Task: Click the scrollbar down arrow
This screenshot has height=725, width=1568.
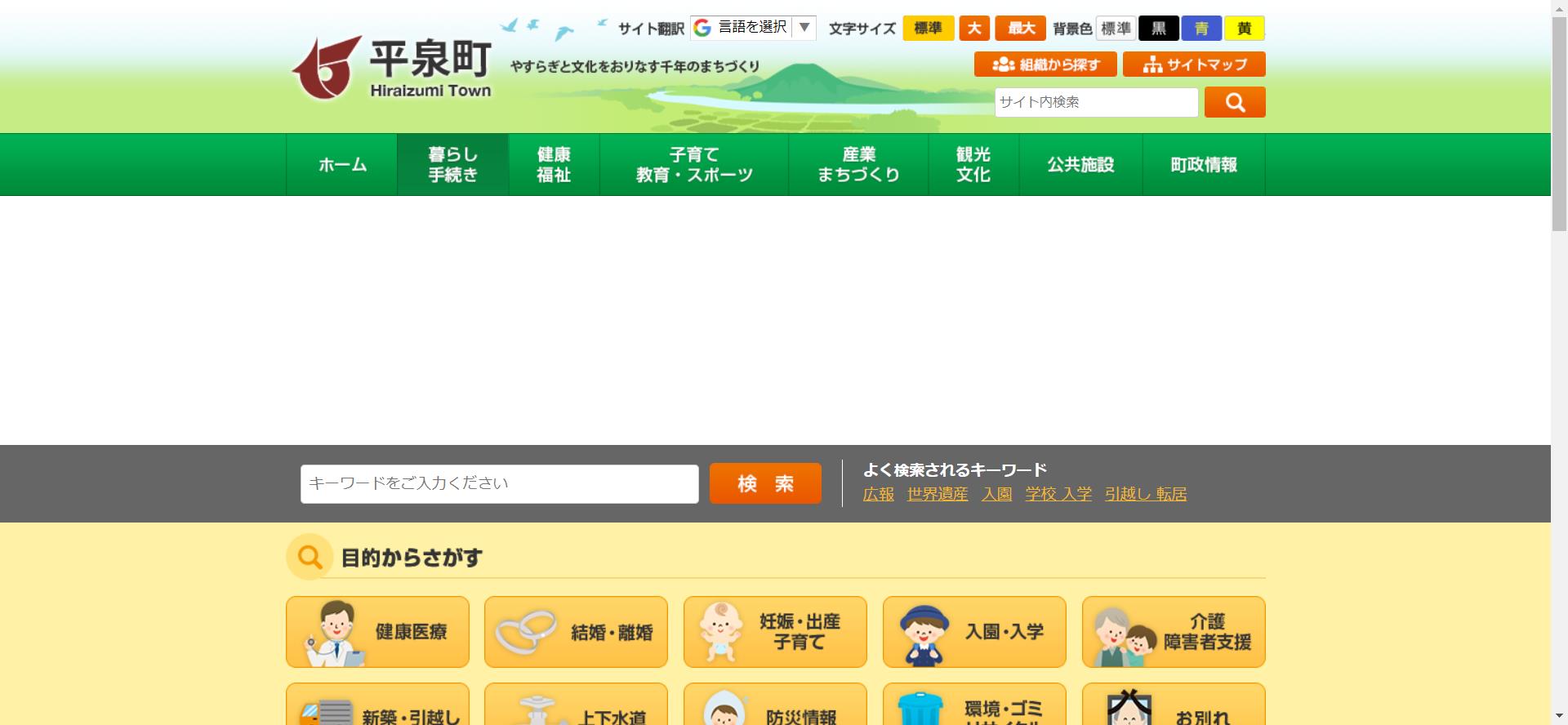Action: (x=1559, y=718)
